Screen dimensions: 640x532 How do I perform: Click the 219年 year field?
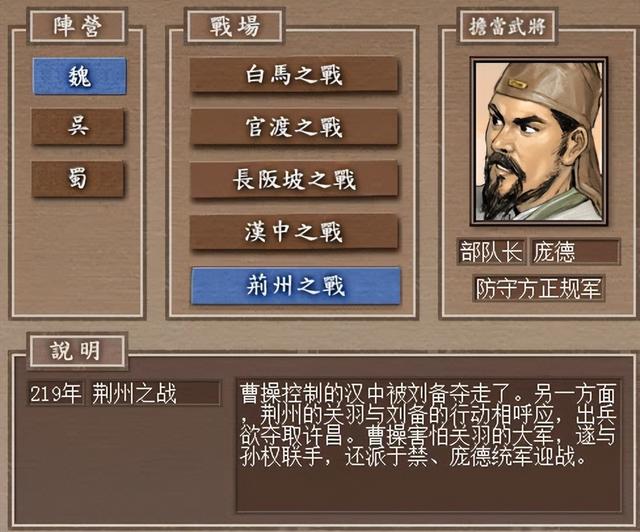(x=55, y=394)
